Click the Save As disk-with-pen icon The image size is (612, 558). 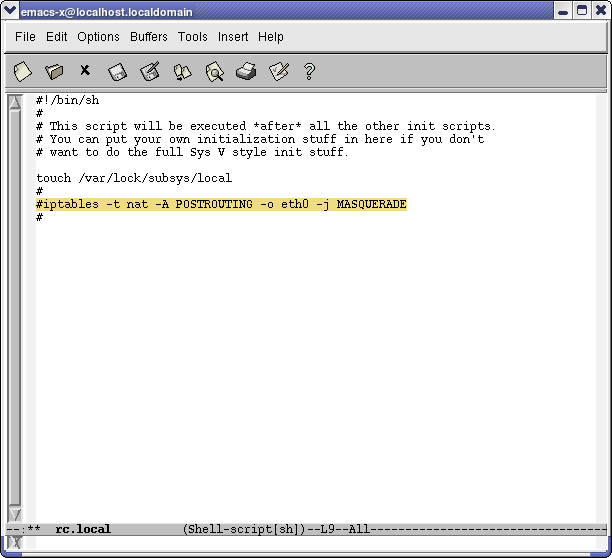click(x=150, y=71)
